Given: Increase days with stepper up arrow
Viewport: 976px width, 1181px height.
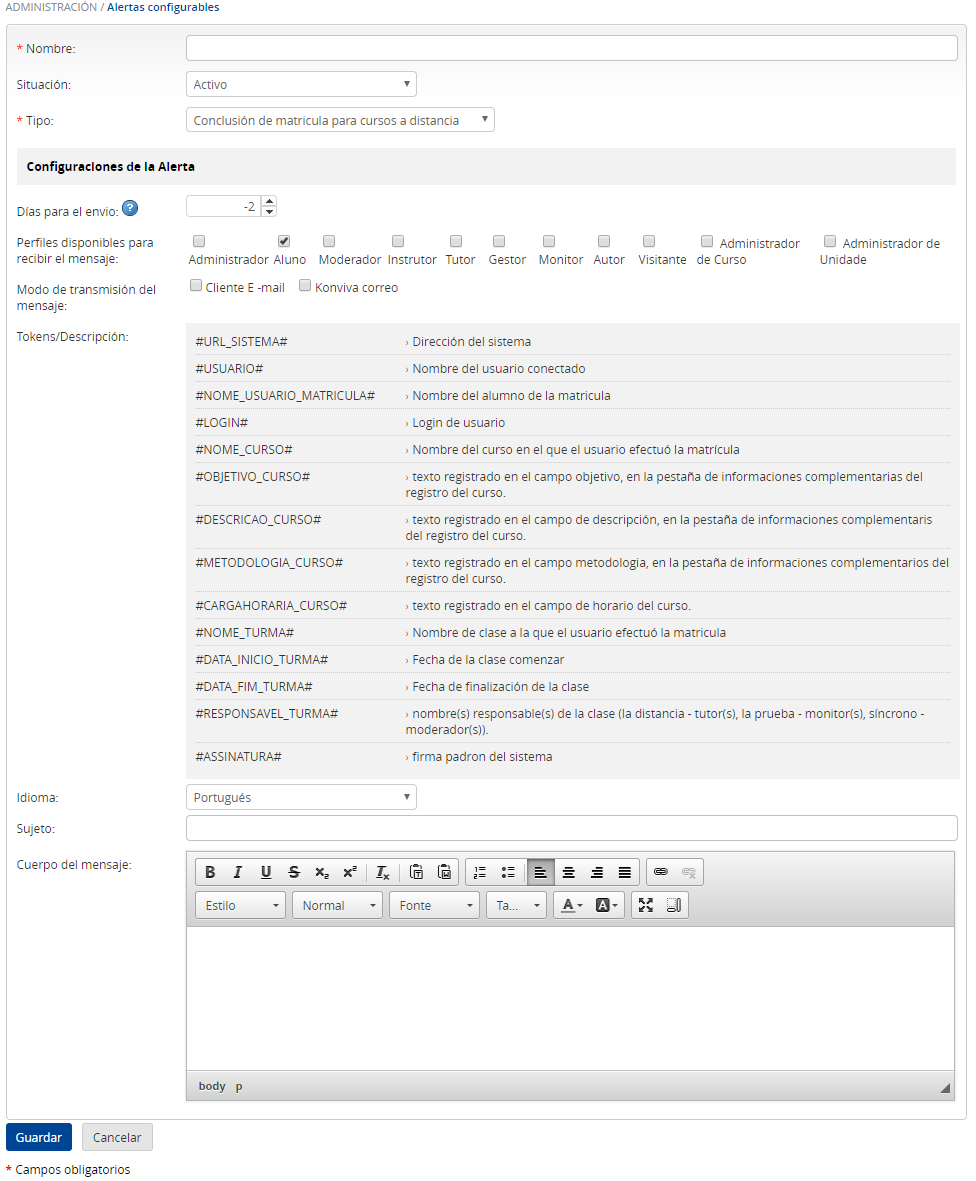Looking at the screenshot, I should click(270, 201).
